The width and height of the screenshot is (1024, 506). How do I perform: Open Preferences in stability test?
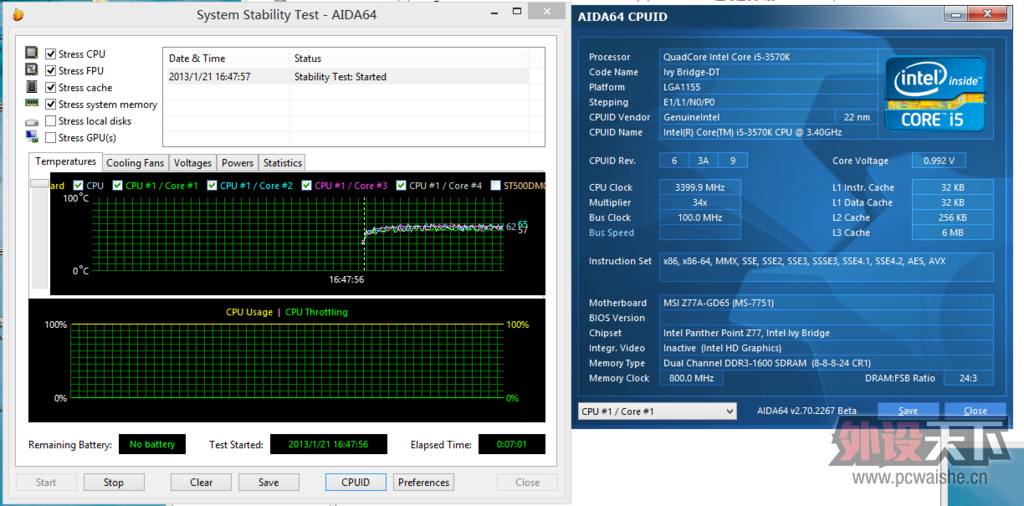(424, 482)
